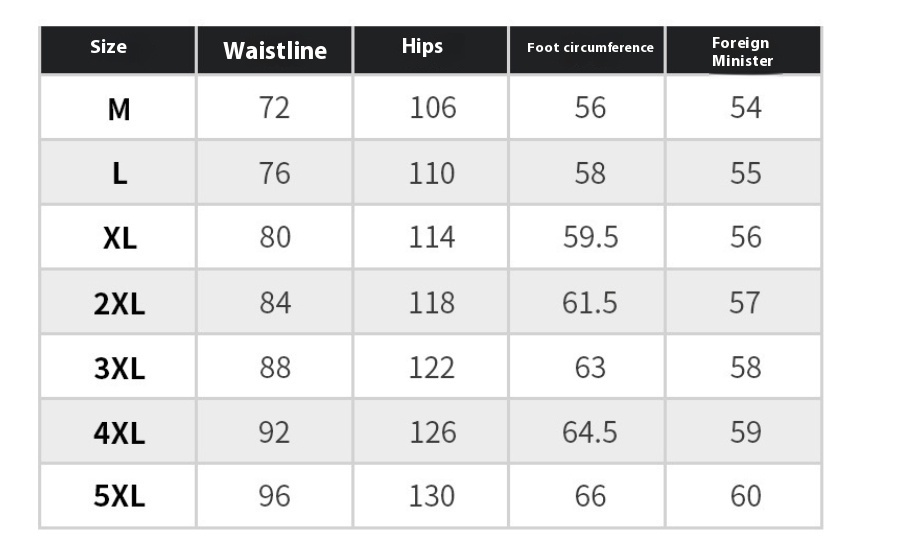Select the hips value 130

(432, 496)
